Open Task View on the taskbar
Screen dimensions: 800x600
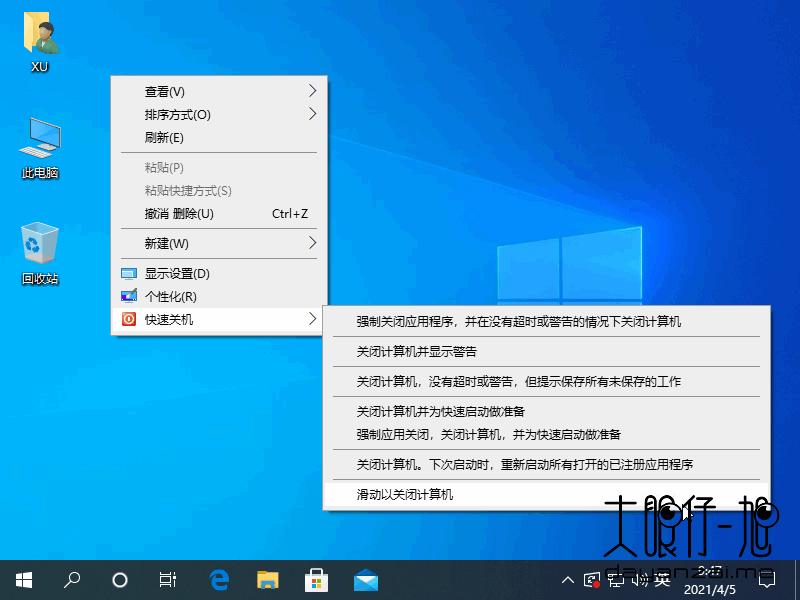coord(167,580)
